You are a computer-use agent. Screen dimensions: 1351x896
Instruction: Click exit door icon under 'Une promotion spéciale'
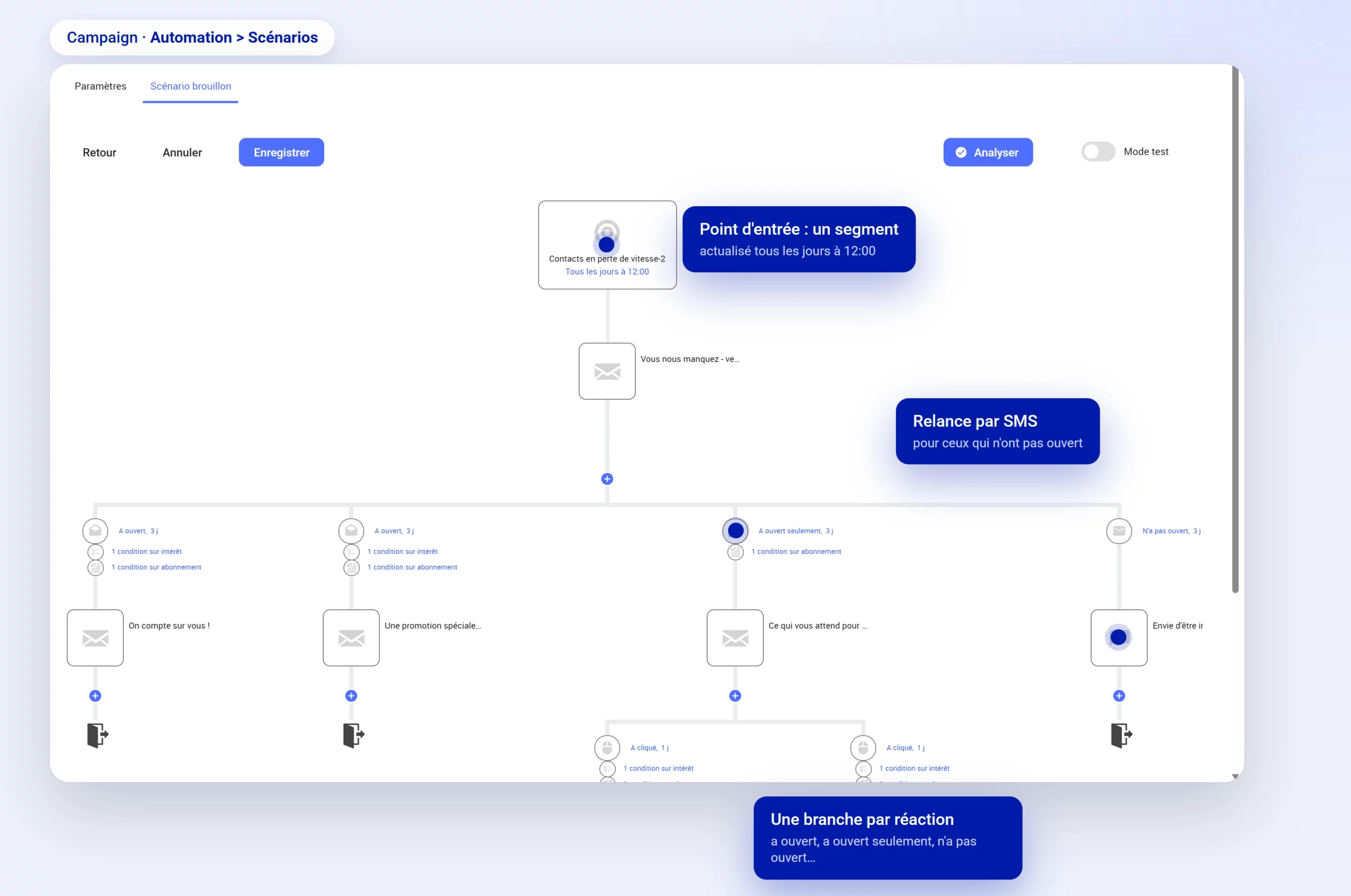(x=353, y=736)
